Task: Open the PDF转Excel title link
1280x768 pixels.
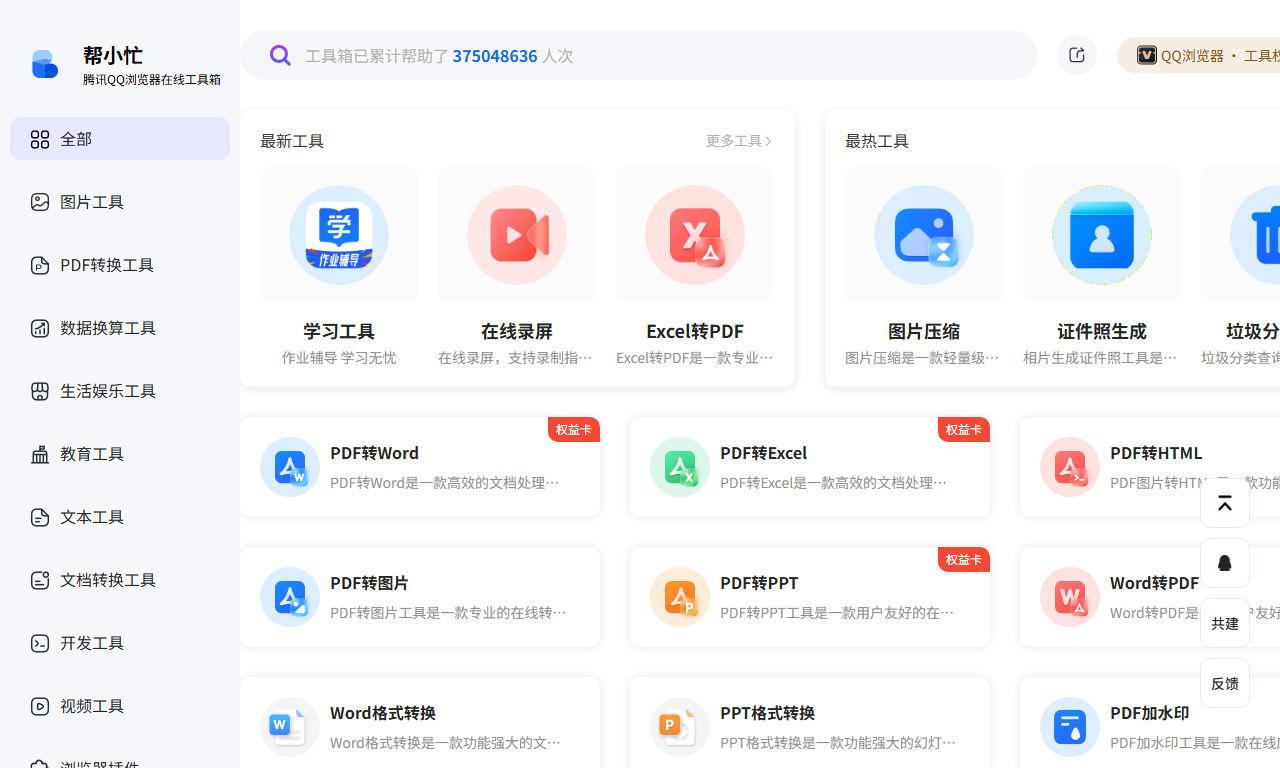Action: (764, 453)
